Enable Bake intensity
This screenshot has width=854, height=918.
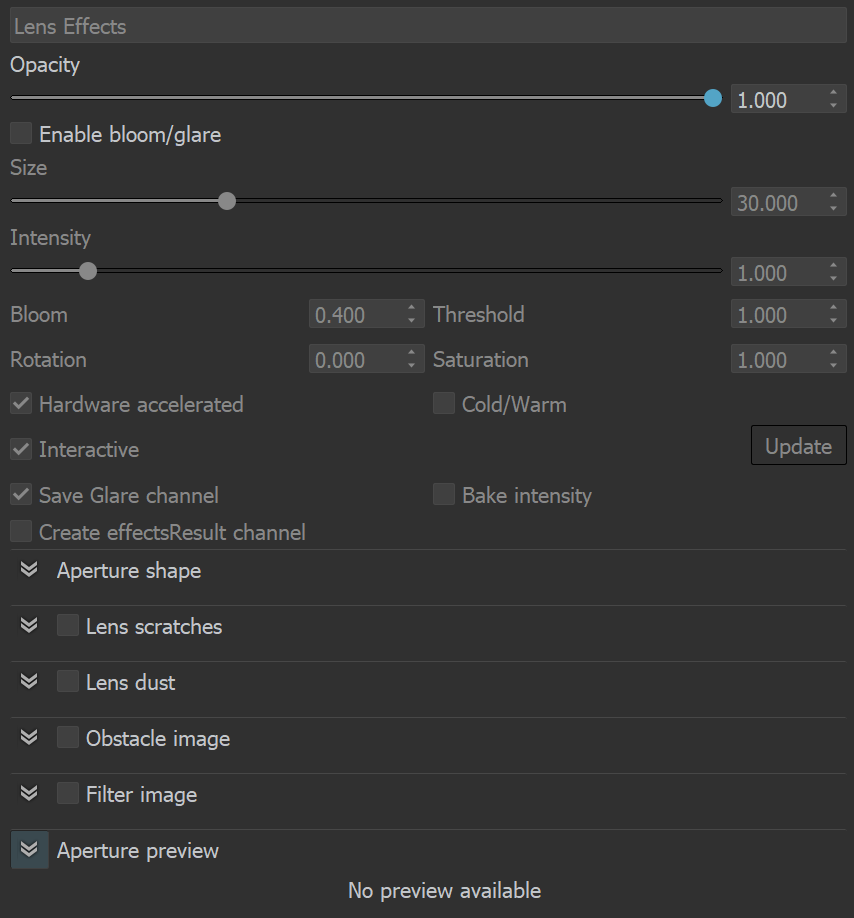(x=443, y=495)
